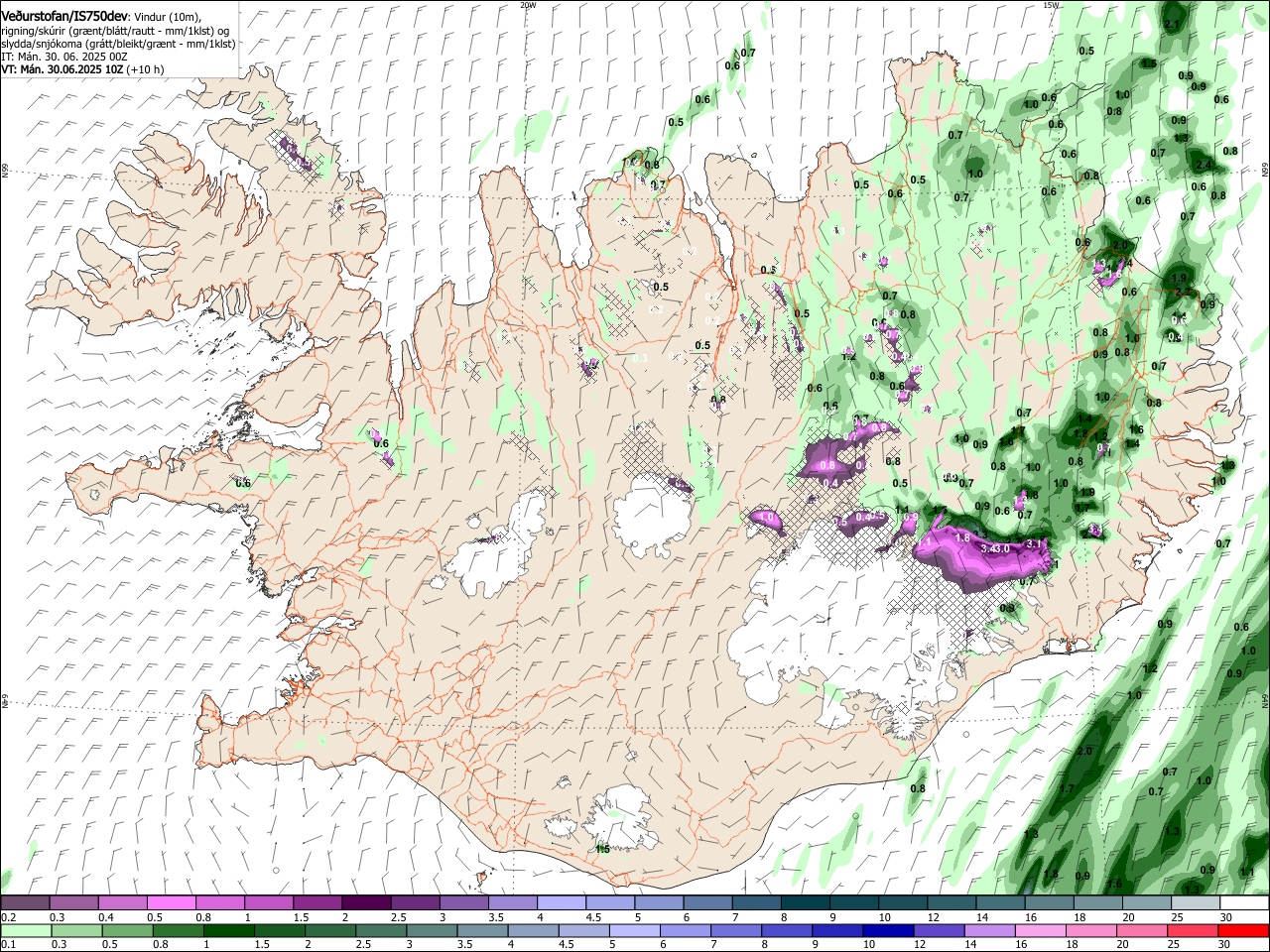Click the white Hofsjökull glacier in central Iceland
1270x952 pixels.
click(652, 515)
